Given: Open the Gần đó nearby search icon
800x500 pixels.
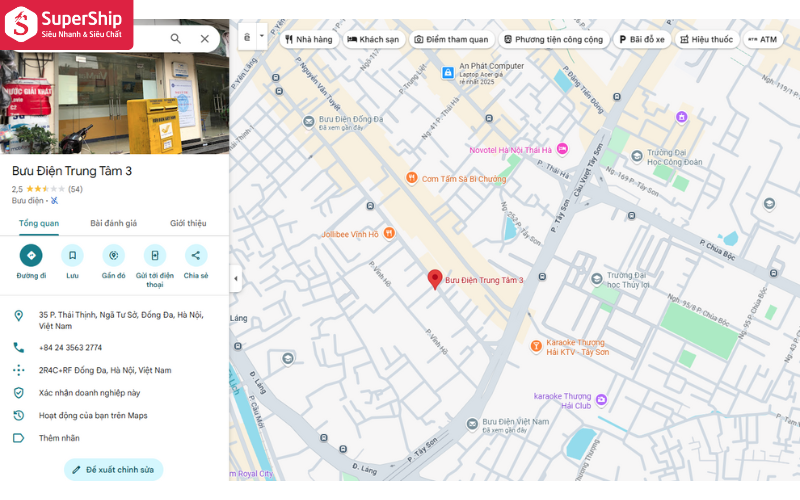Looking at the screenshot, I should (114, 256).
